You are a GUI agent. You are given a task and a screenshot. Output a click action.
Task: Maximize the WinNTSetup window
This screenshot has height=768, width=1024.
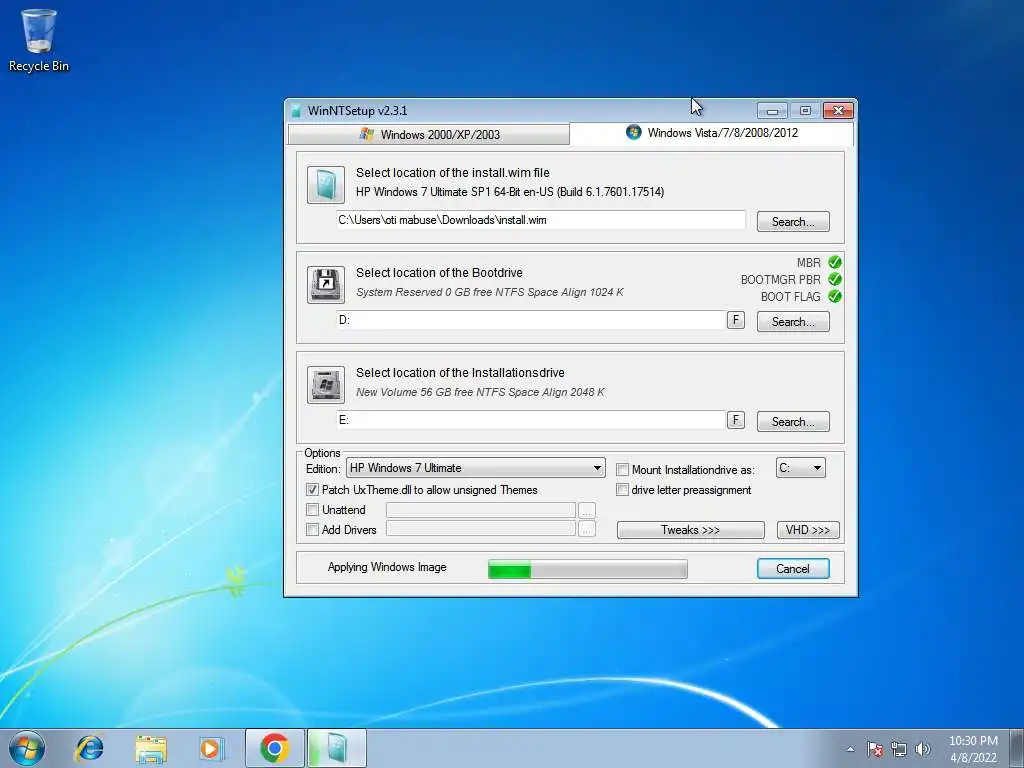(x=805, y=111)
